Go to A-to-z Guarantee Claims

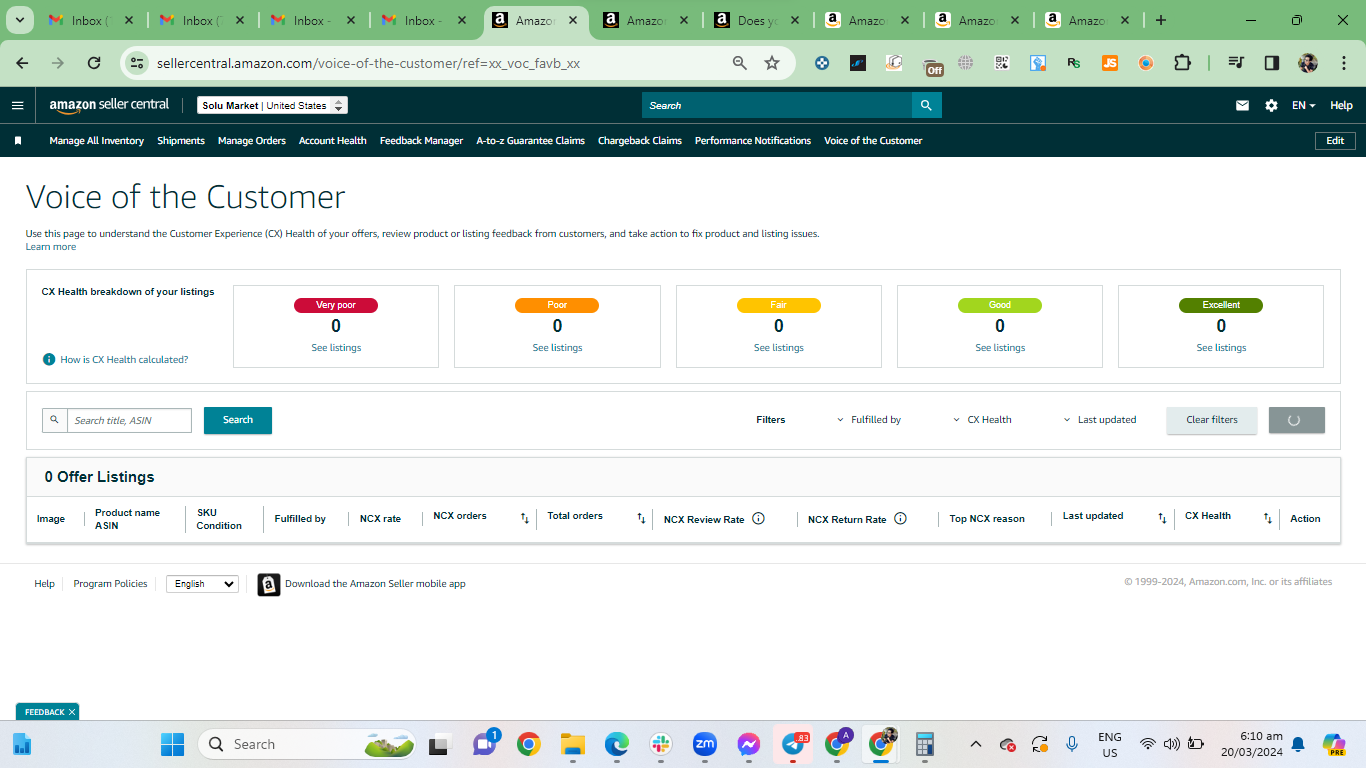point(531,141)
